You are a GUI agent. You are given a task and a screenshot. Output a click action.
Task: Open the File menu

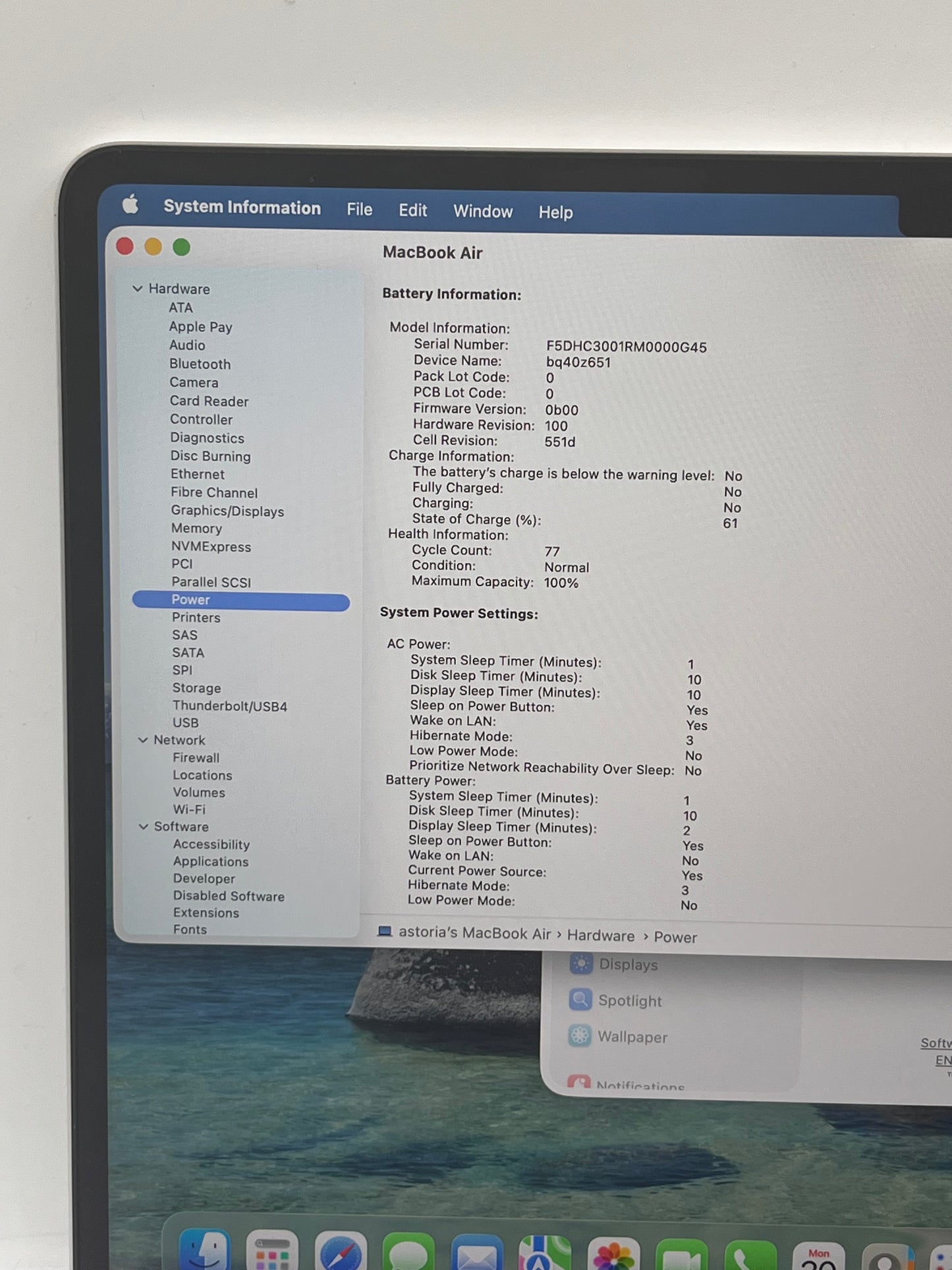pyautogui.click(x=360, y=209)
